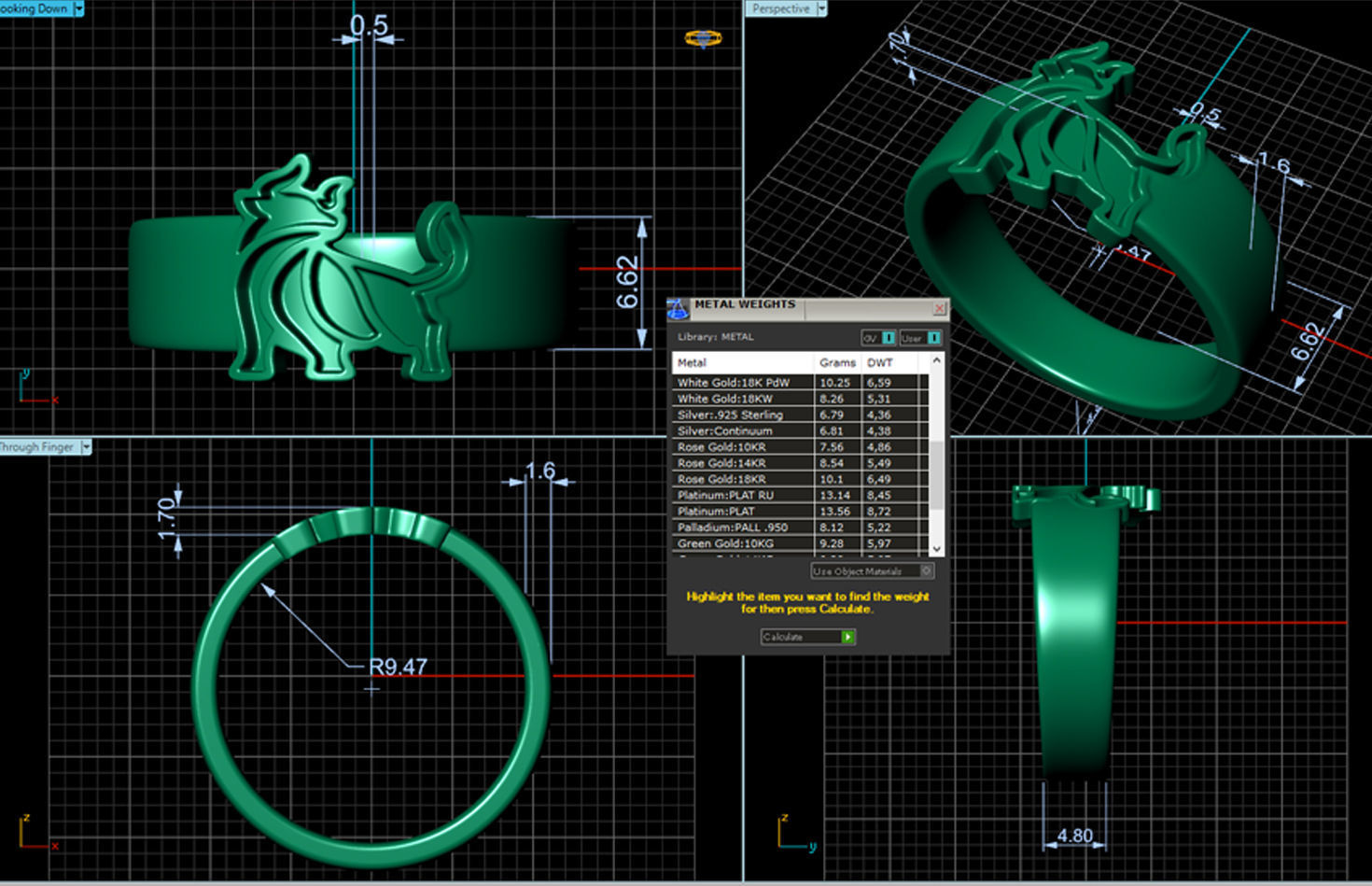Click the 10.25 grams value
Screen dimensions: 1372x886
834,383
